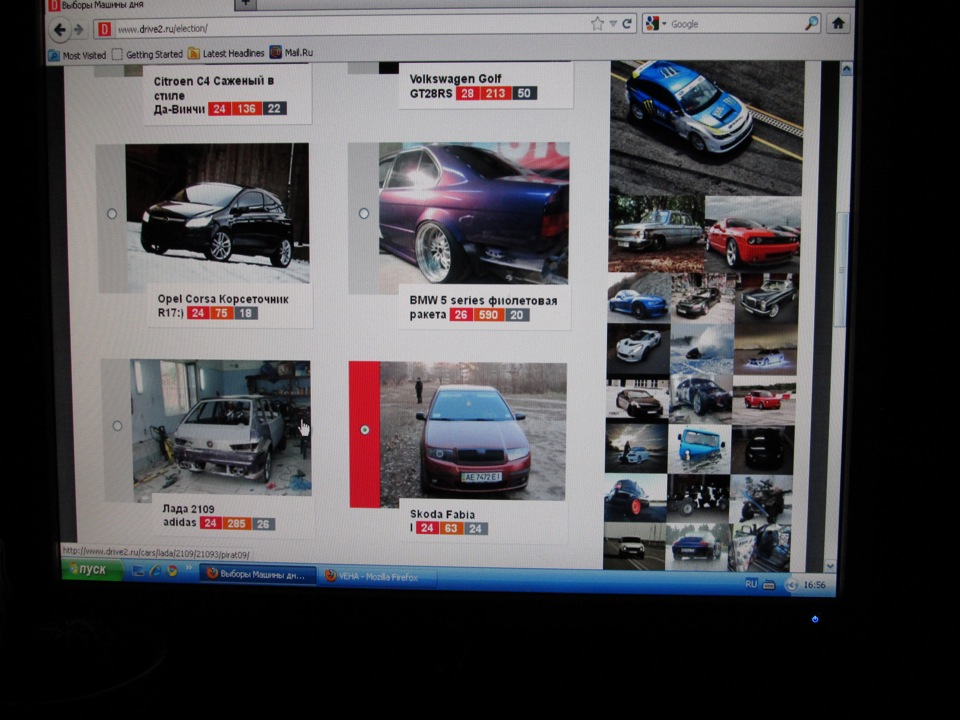Open the Getting Started bookmark
The width and height of the screenshot is (960, 720).
pos(148,54)
